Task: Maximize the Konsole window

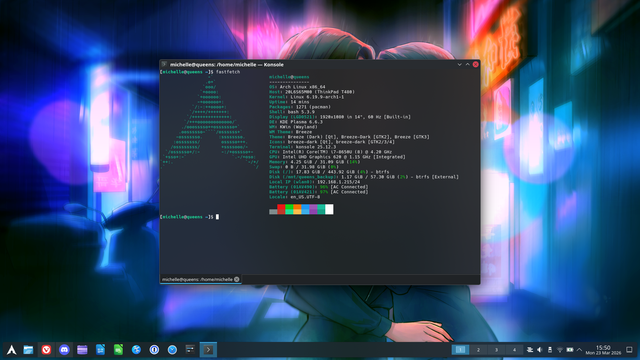Action: point(468,64)
